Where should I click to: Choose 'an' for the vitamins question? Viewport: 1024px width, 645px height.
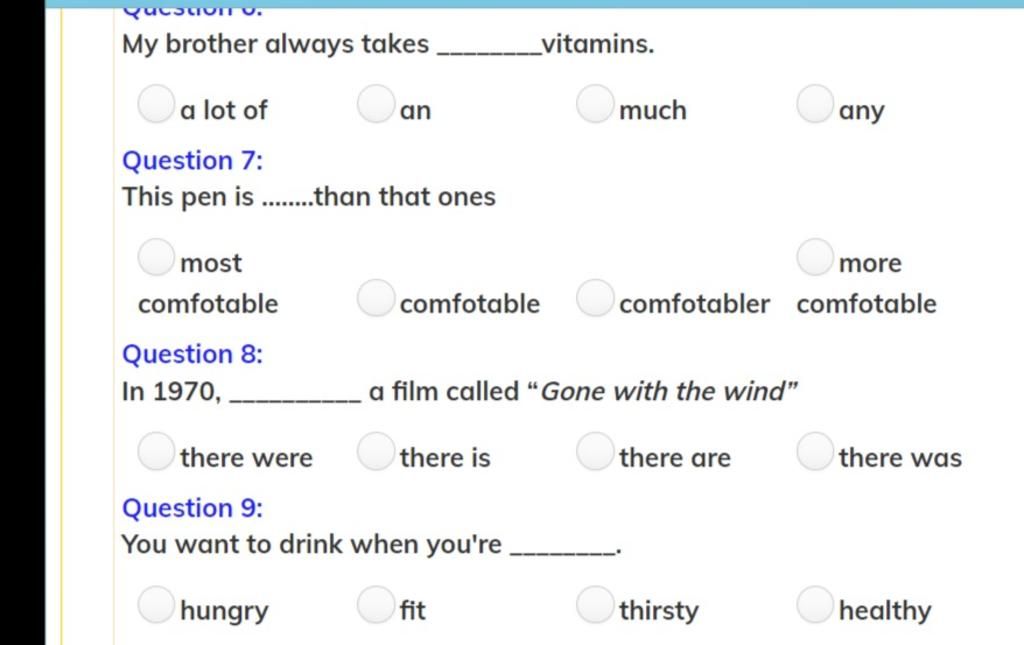pyautogui.click(x=376, y=104)
